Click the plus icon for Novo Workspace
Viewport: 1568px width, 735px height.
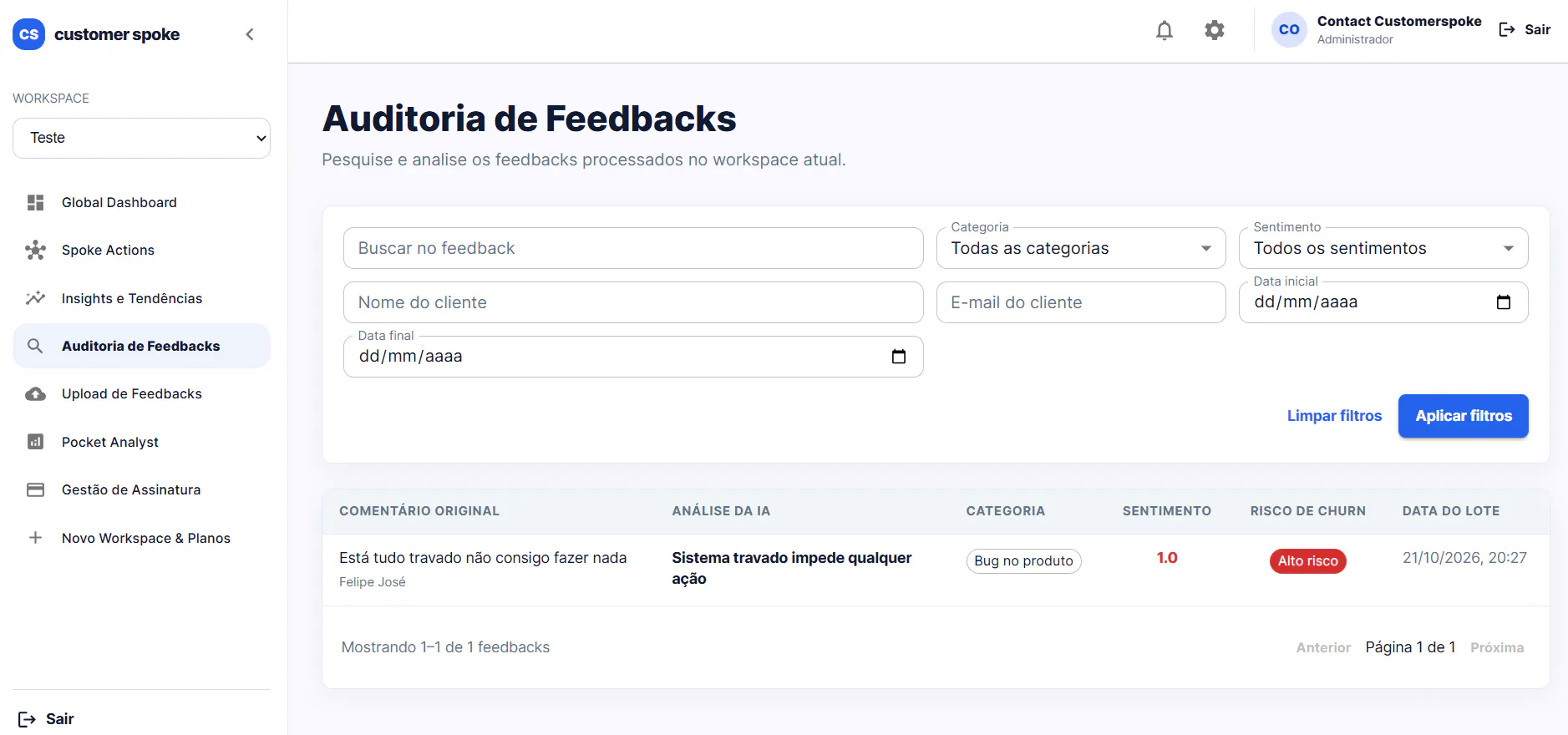click(35, 538)
